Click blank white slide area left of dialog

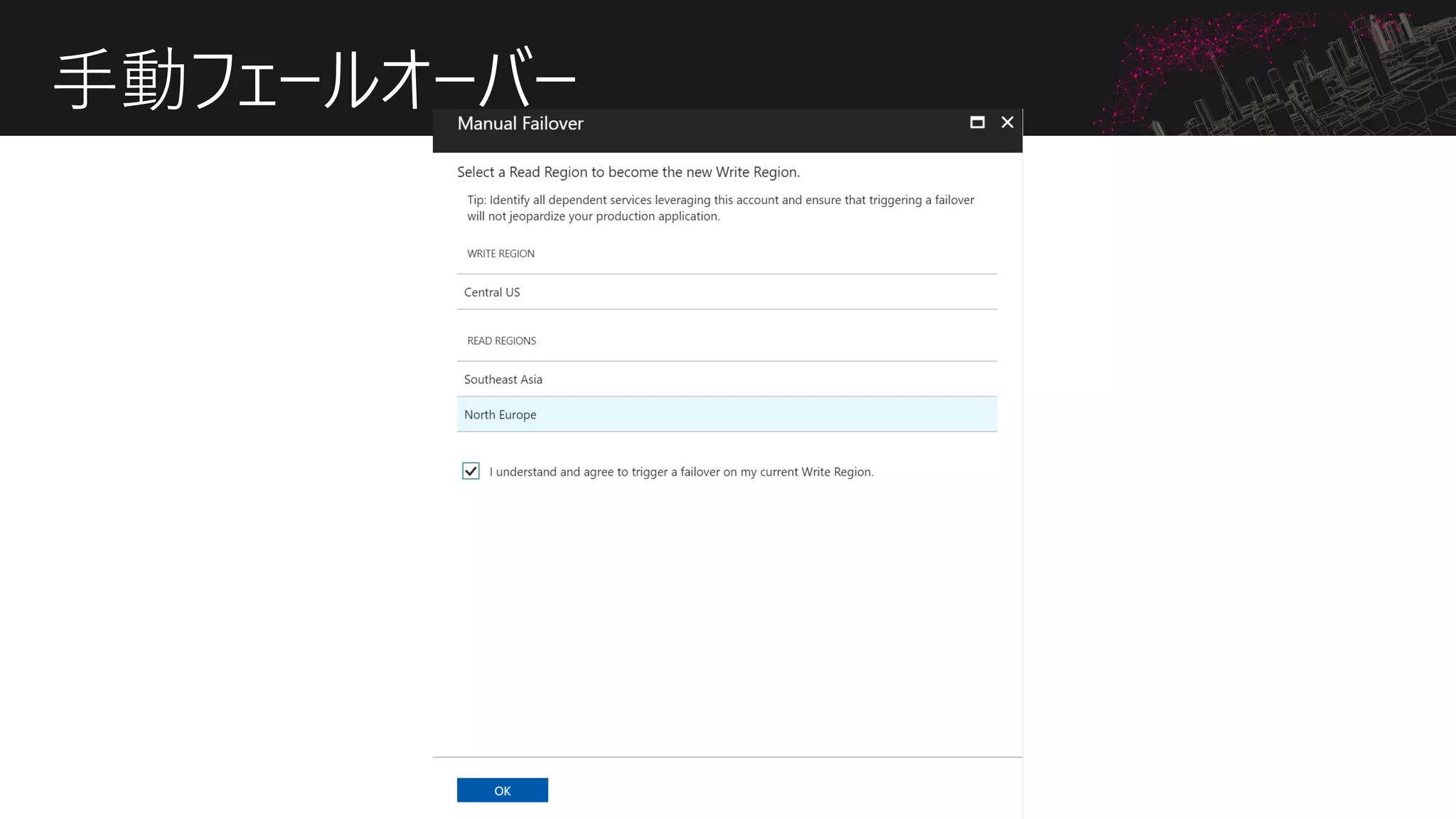pyautogui.click(x=213, y=462)
